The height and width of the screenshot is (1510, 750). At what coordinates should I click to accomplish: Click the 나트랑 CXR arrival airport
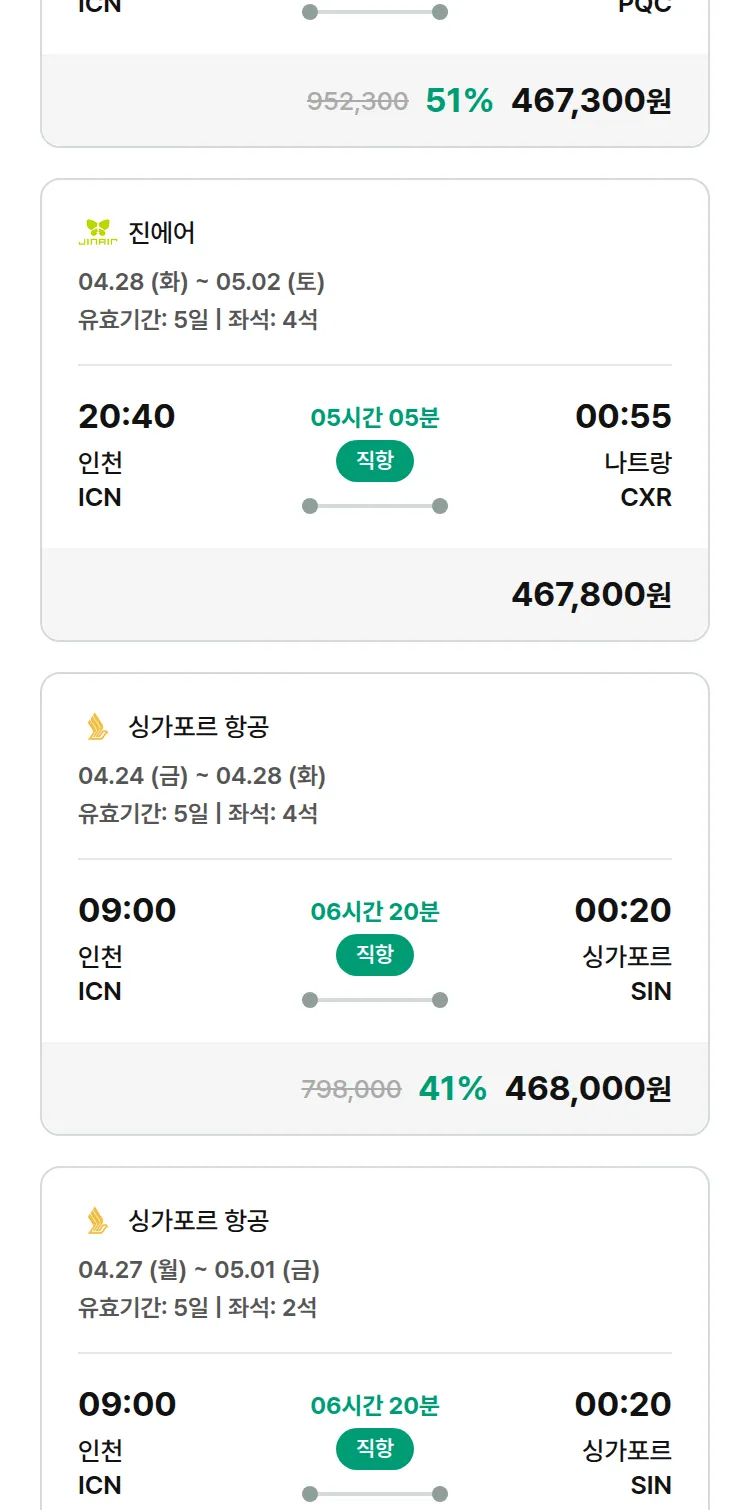coord(638,480)
